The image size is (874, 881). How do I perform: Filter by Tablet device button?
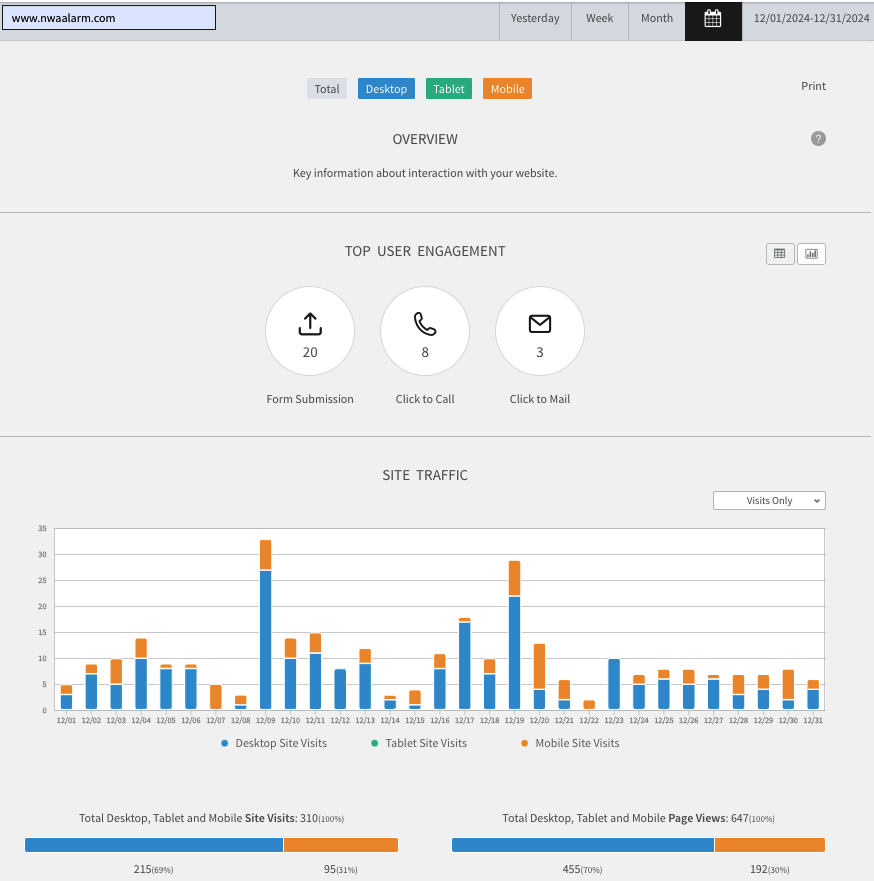point(449,89)
